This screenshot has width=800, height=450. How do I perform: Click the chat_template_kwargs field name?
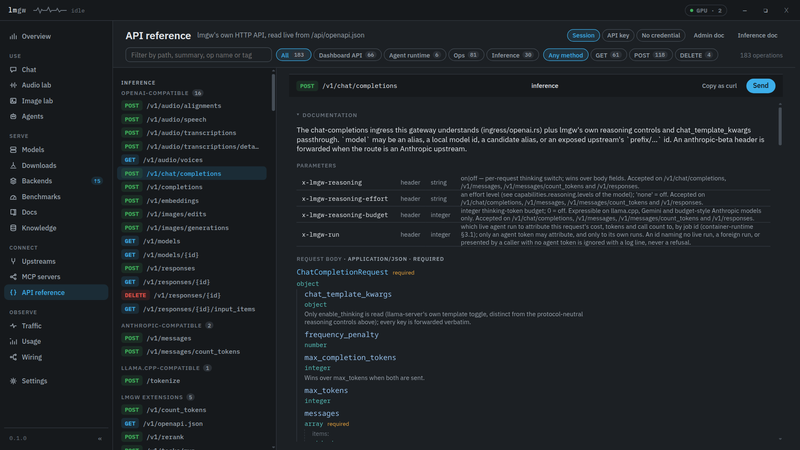tap(348, 294)
